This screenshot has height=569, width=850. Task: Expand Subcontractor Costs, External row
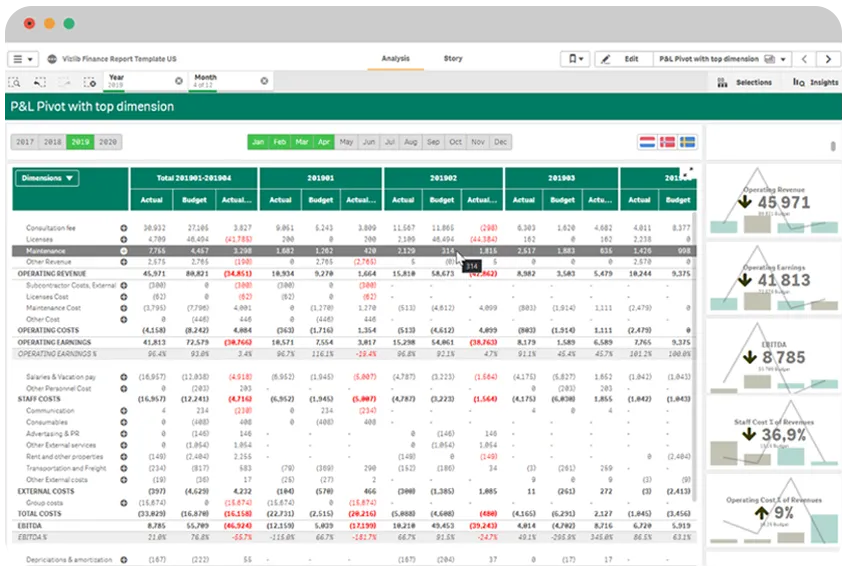(x=124, y=286)
